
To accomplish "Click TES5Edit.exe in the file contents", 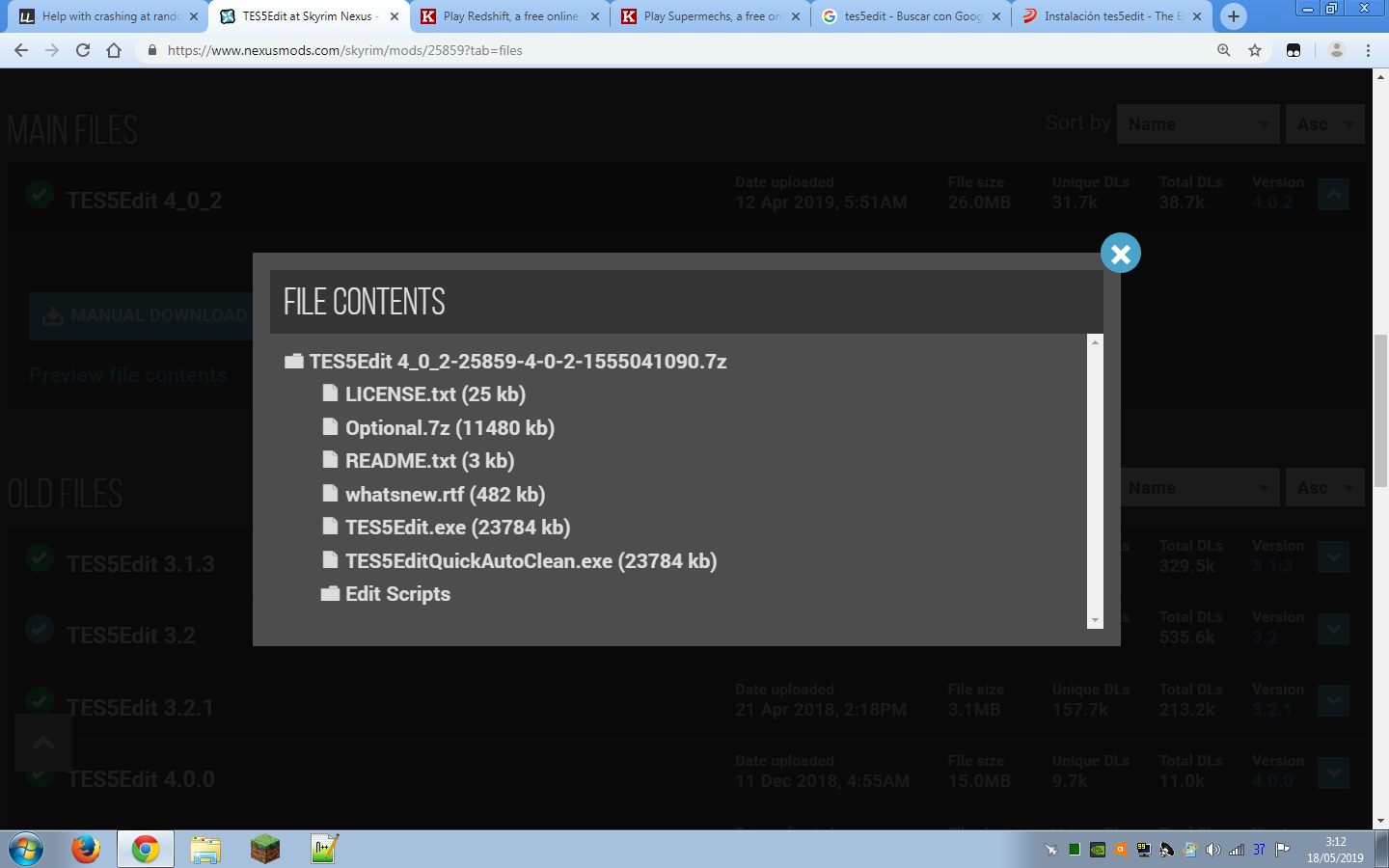I will coord(447,528).
